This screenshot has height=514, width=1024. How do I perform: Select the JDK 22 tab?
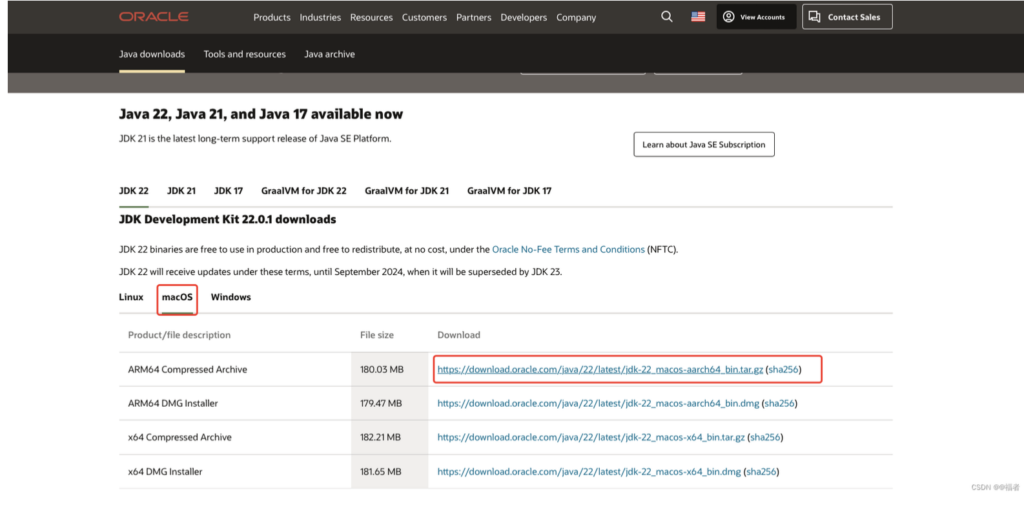coord(133,191)
